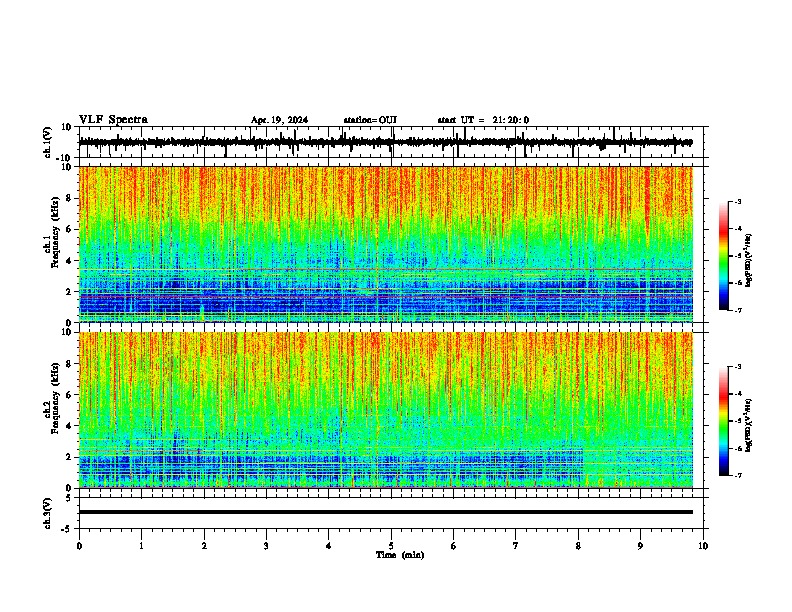Viewport: 792px width, 612px height.
Task: Click the 'station=OUJ' label
Action: pos(370,120)
